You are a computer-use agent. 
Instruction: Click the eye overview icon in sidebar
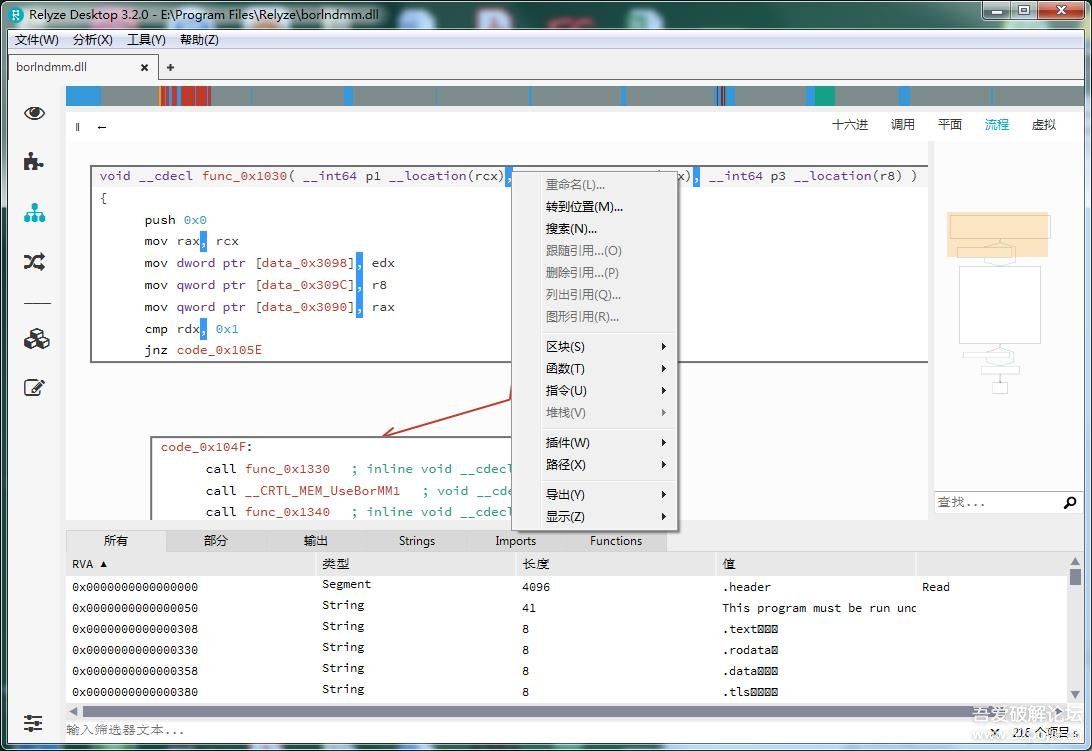(x=35, y=113)
